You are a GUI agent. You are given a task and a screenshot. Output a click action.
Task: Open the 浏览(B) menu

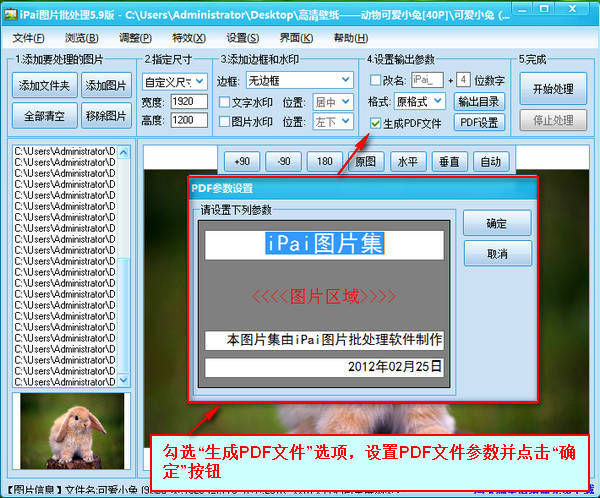82,38
